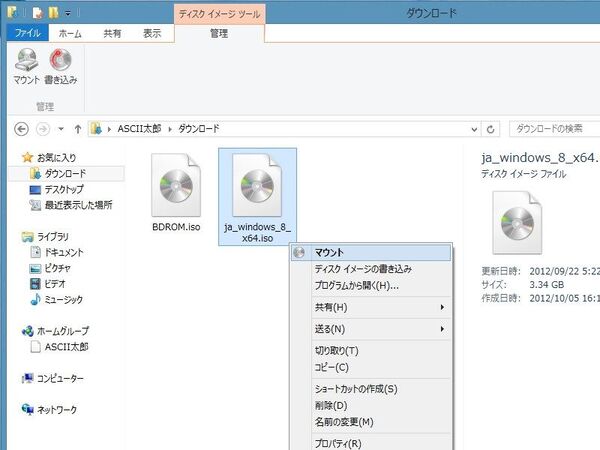Choose ディスク イメージの書き込み in context menu
This screenshot has width=600, height=450.
coord(371,269)
